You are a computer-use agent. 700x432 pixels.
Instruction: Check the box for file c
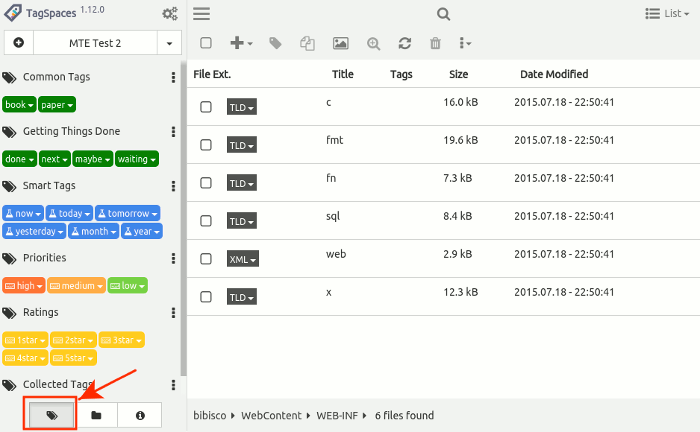tap(206, 107)
